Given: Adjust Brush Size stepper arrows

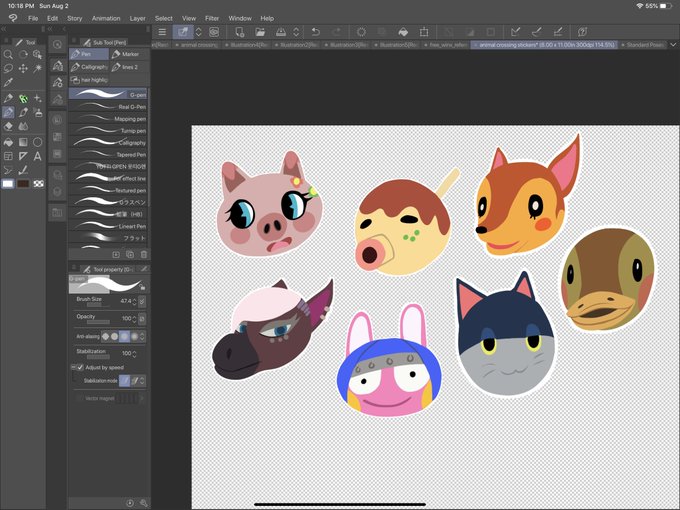Looking at the screenshot, I should [134, 301].
